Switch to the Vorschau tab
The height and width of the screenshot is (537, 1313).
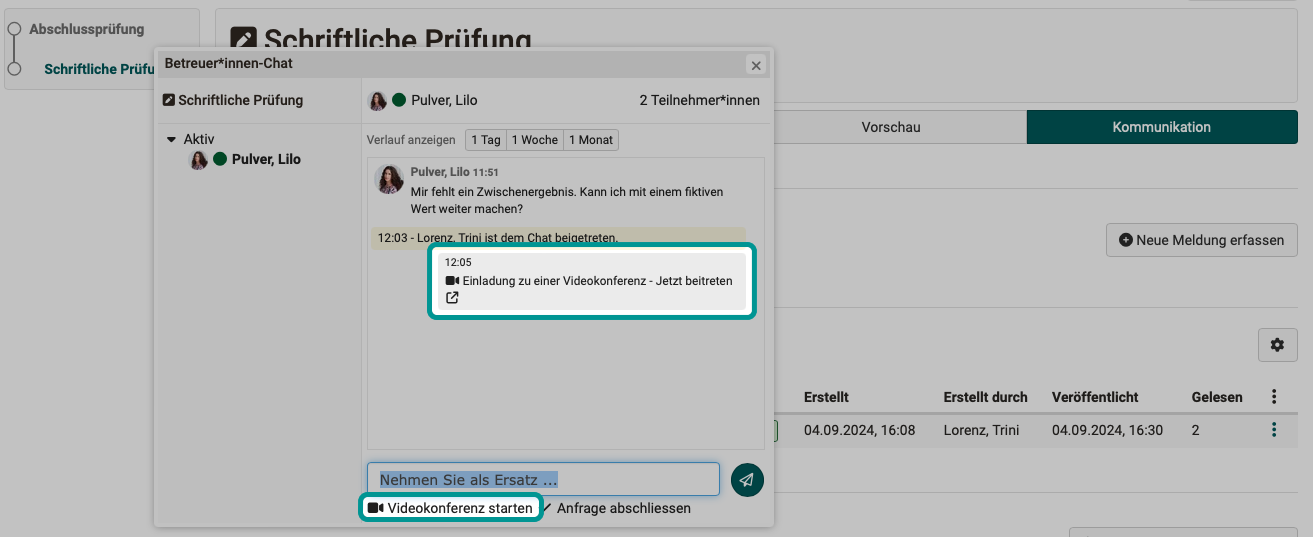pos(890,127)
